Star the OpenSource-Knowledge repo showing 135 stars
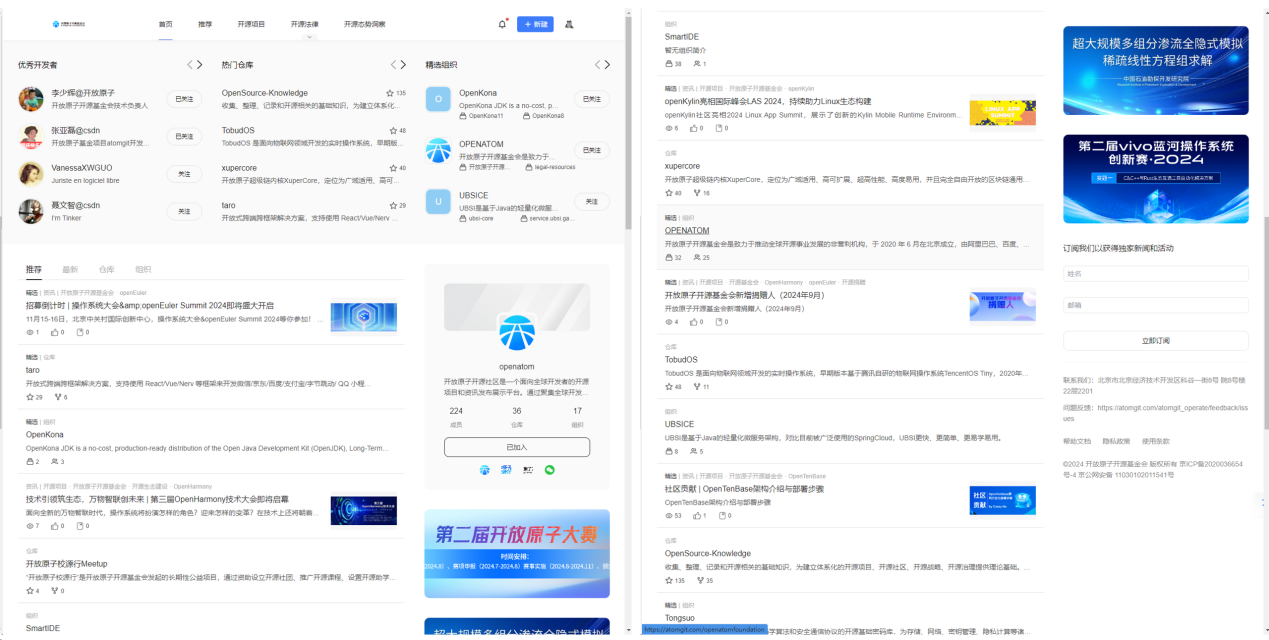1269x640 pixels. point(391,93)
